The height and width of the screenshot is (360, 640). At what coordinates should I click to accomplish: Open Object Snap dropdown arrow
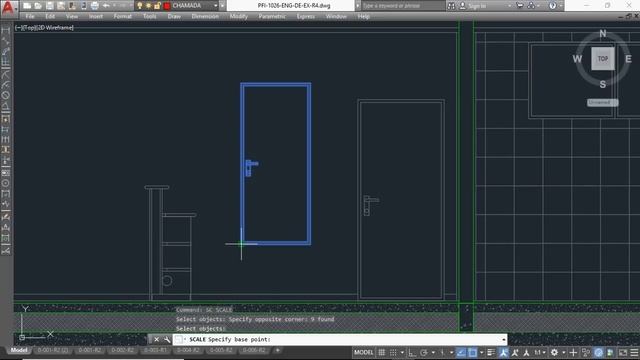[x=482, y=352]
